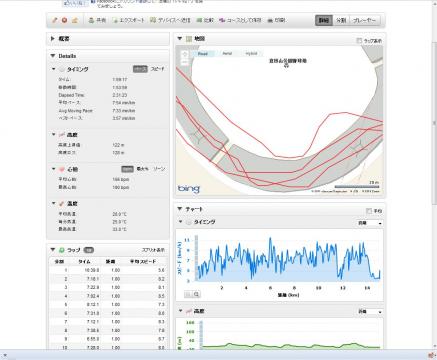The height and width of the screenshot is (360, 437).
Task: Collapse the 心拍 heart rate details section
Action: [54, 169]
